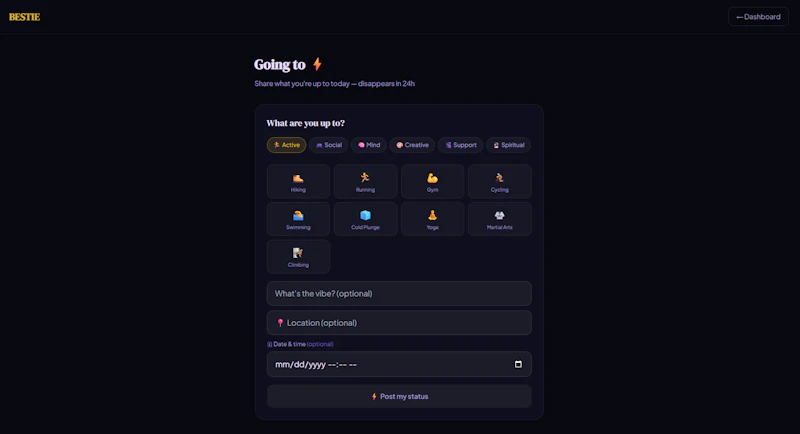Choose the Running activity tile
Viewport: 800px width, 434px height.
coord(365,182)
